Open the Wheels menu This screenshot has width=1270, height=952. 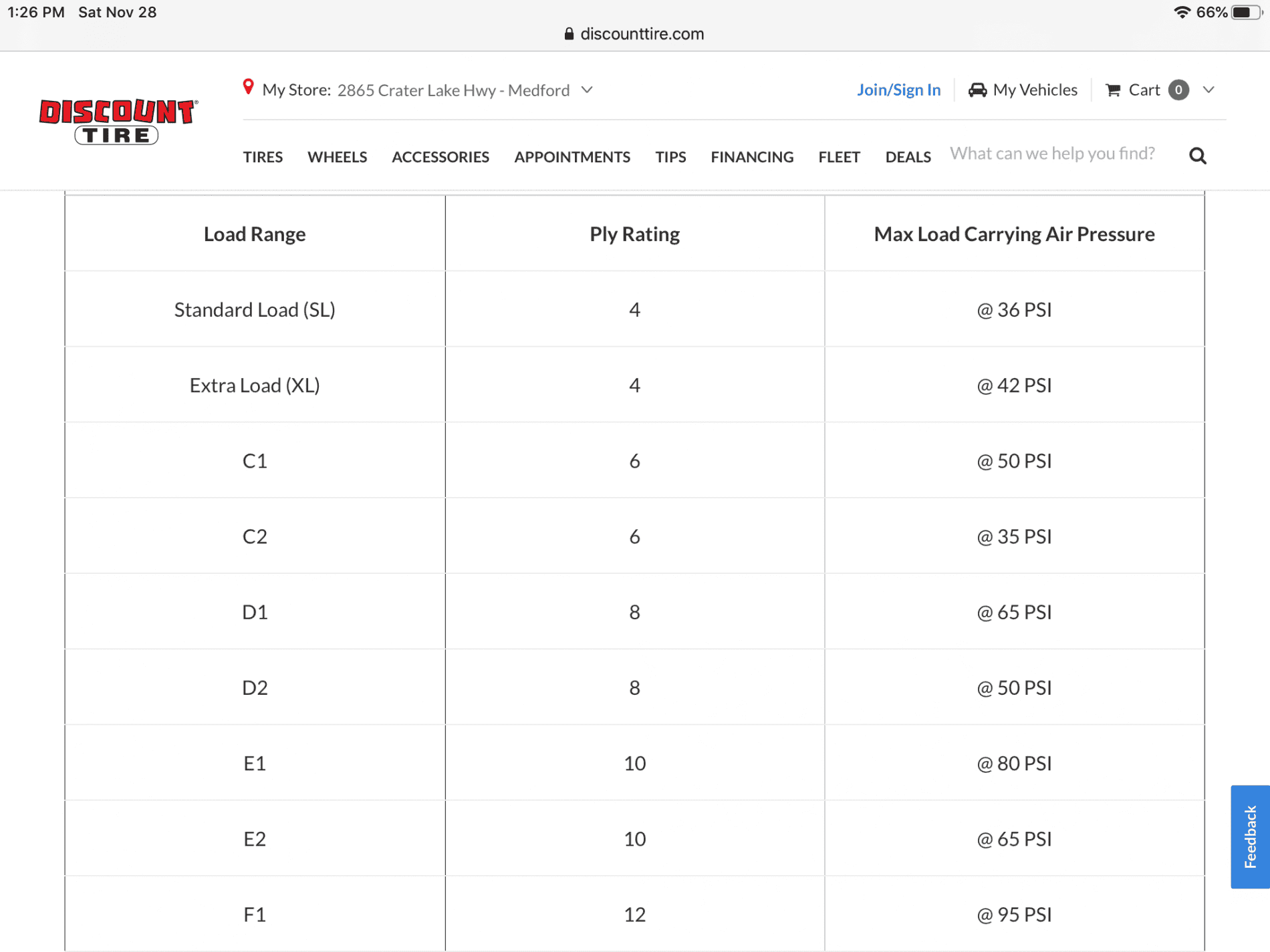point(337,157)
